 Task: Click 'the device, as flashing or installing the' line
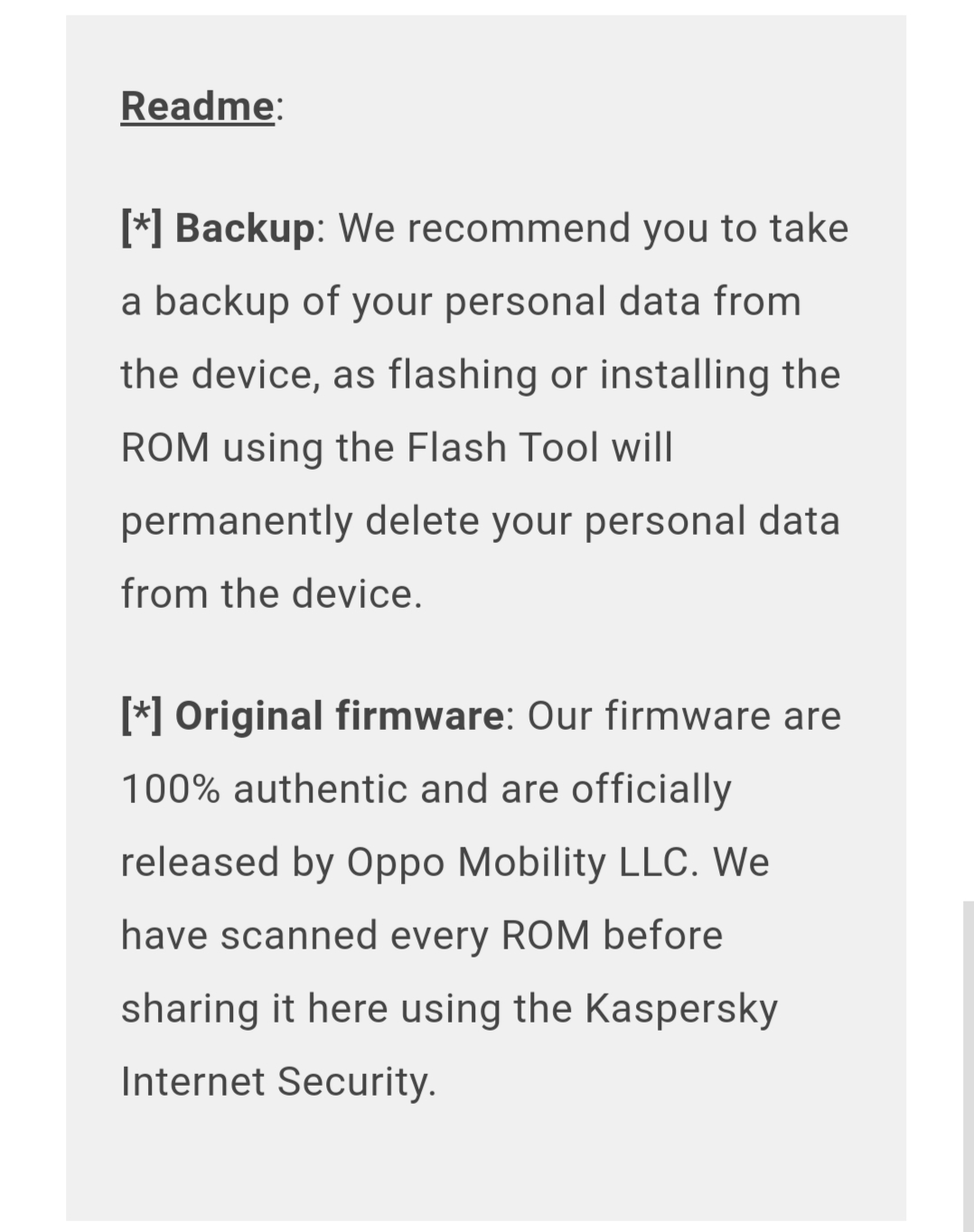coord(481,375)
